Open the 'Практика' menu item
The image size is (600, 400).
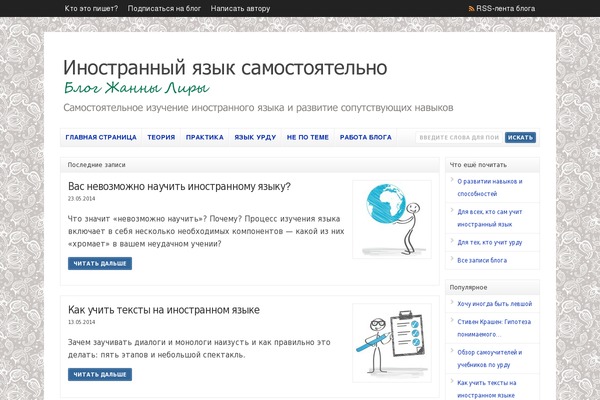(205, 137)
